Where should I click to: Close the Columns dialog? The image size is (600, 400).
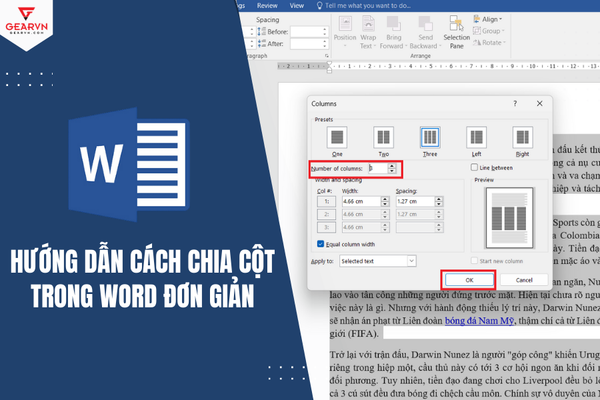[540, 103]
